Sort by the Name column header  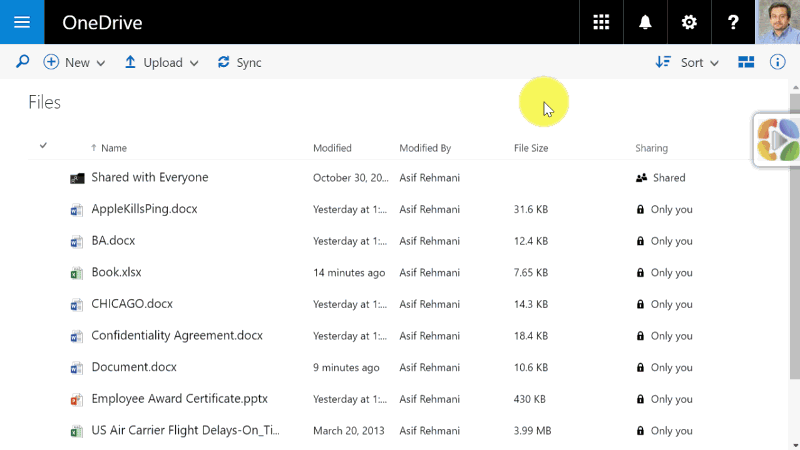[114, 148]
